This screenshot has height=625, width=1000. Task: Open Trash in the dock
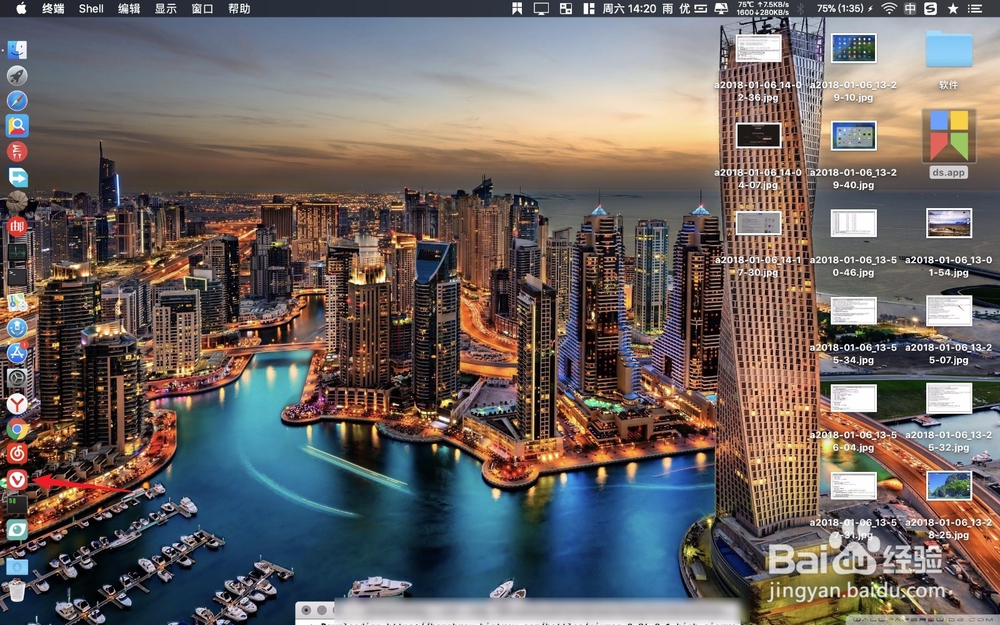[17, 591]
